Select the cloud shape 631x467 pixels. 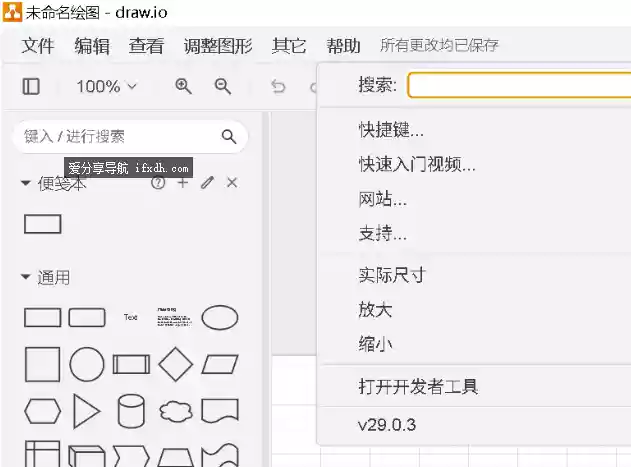click(175, 411)
